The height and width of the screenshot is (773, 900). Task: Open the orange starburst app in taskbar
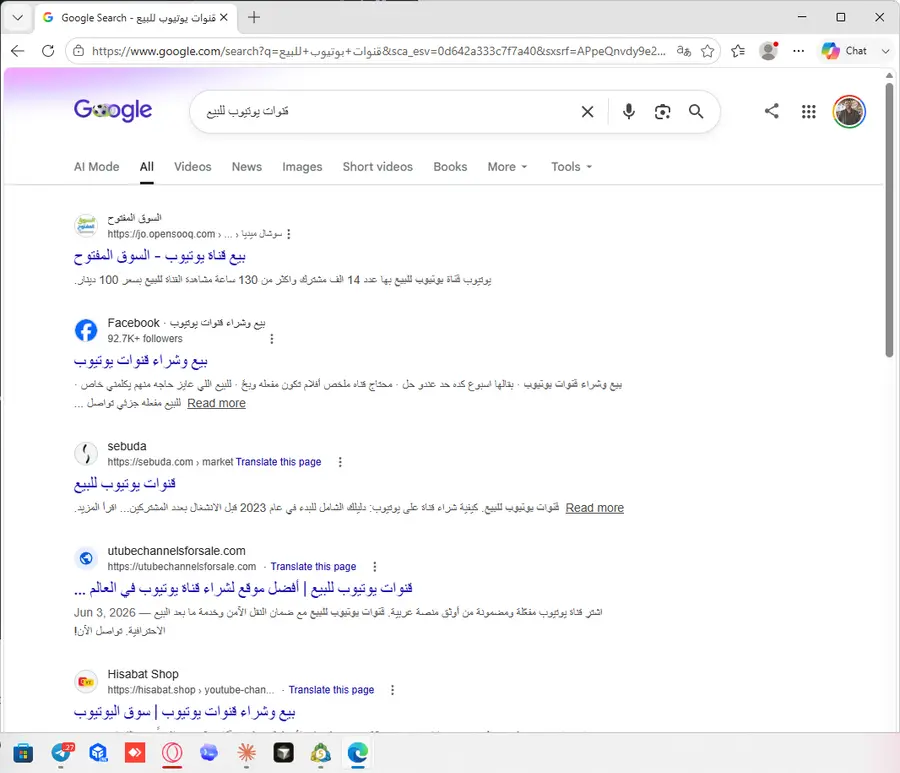pos(246,752)
